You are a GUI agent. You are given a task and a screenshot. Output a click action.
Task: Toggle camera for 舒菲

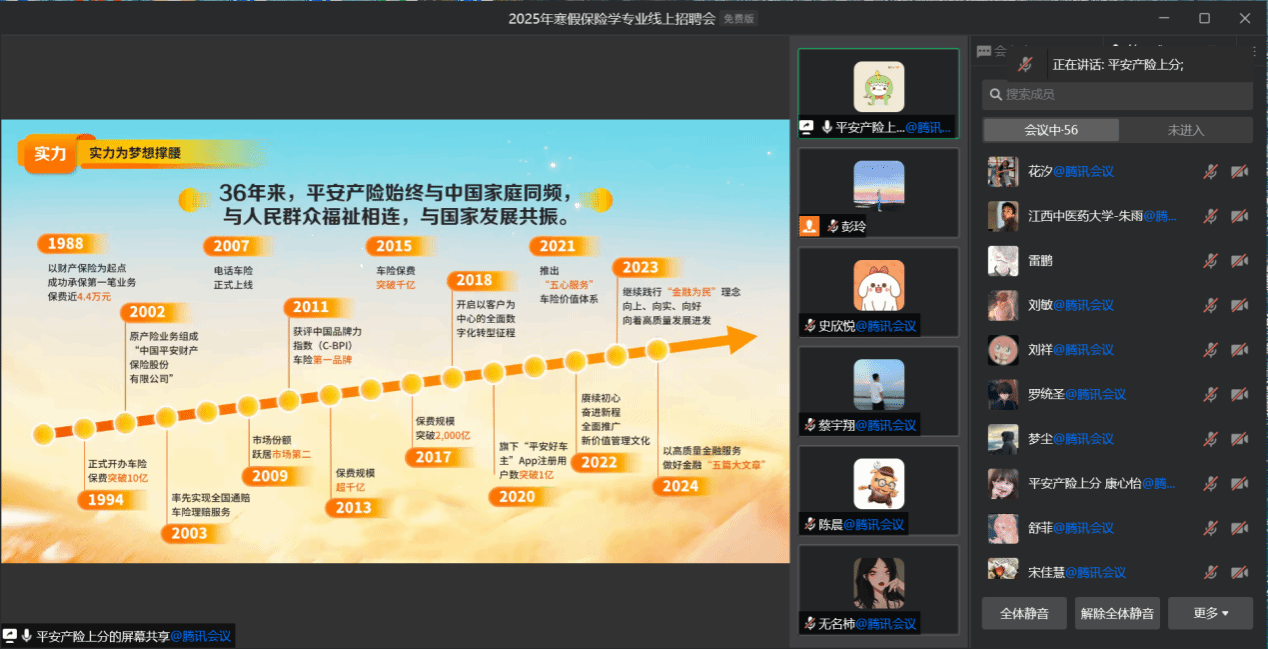[x=1239, y=528]
